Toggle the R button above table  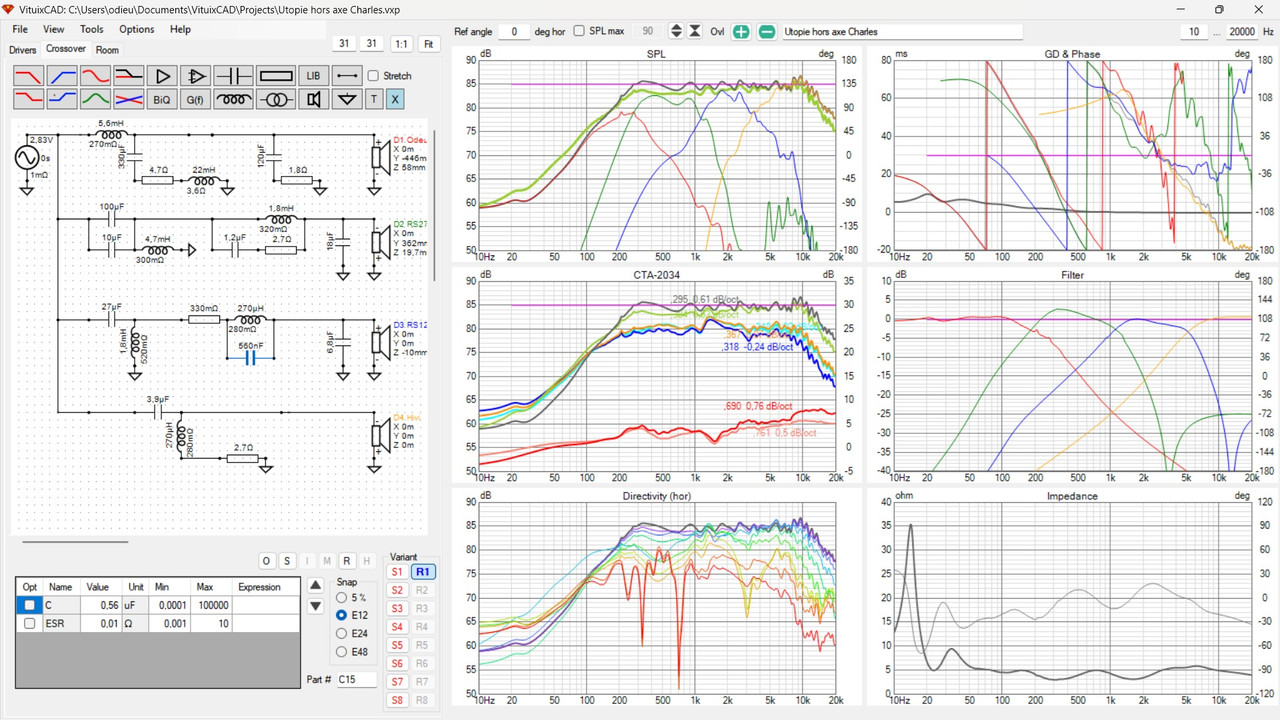pyautogui.click(x=346, y=561)
